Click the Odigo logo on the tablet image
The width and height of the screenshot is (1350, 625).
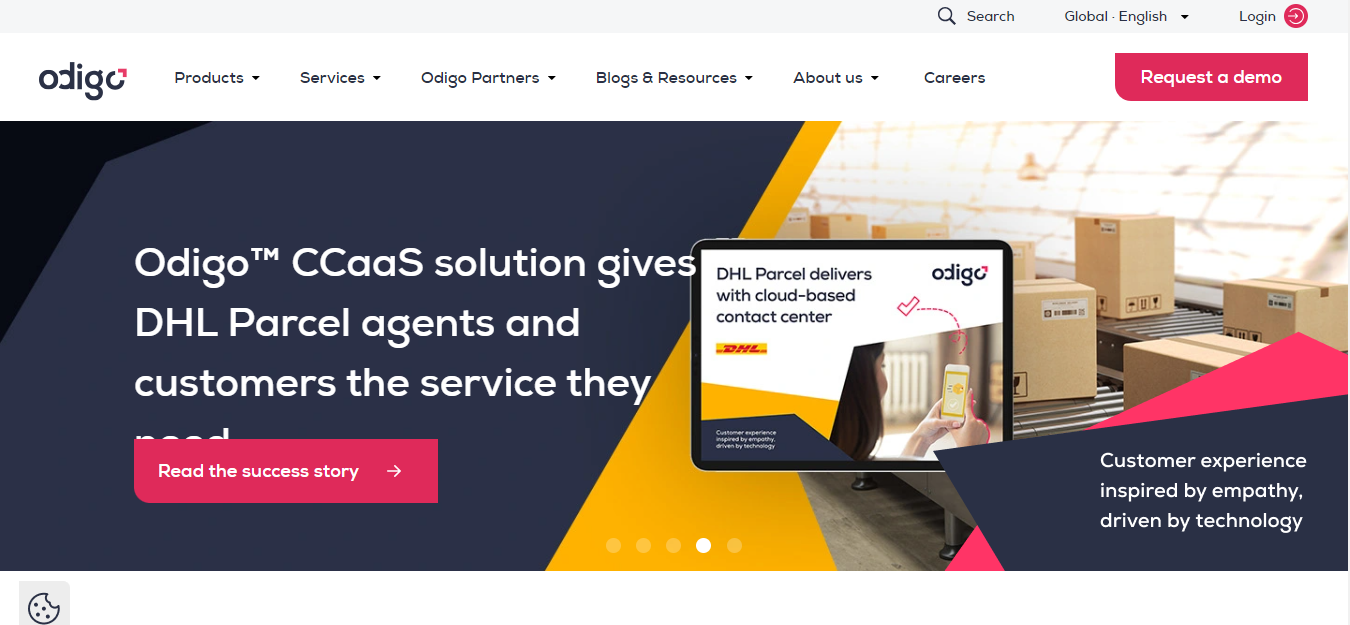coord(959,274)
